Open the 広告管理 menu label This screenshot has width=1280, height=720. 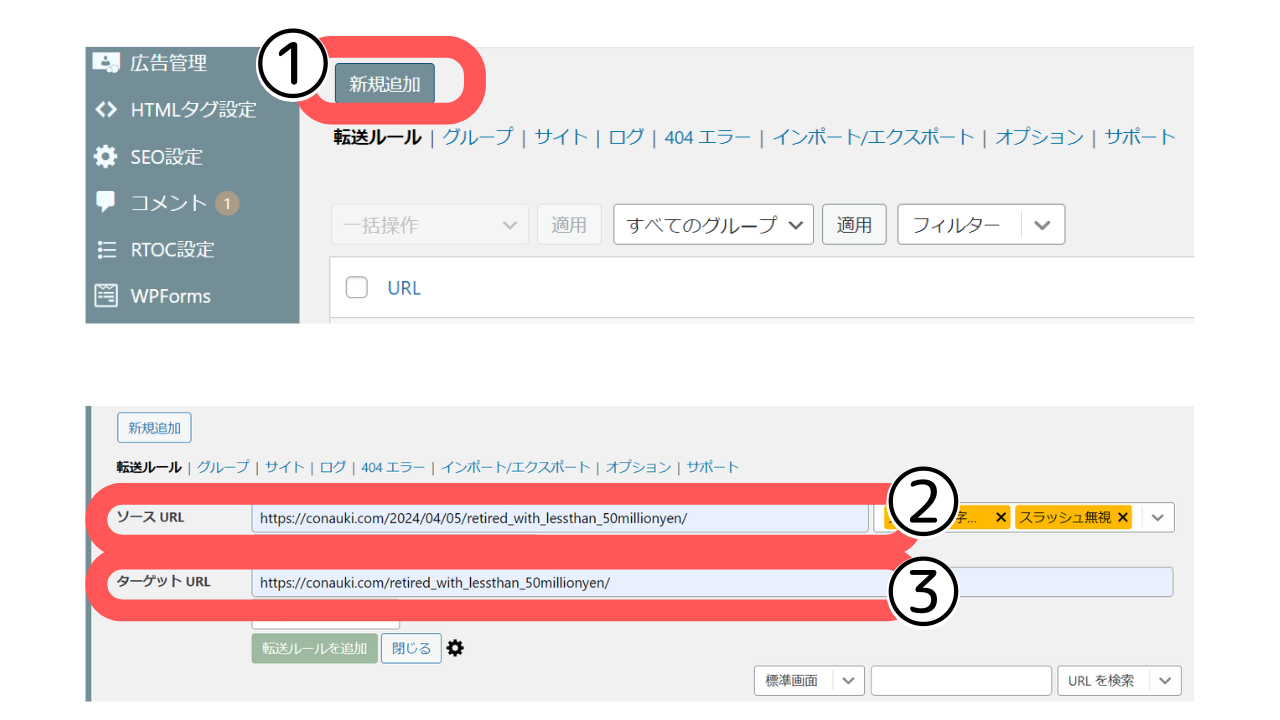pyautogui.click(x=169, y=63)
